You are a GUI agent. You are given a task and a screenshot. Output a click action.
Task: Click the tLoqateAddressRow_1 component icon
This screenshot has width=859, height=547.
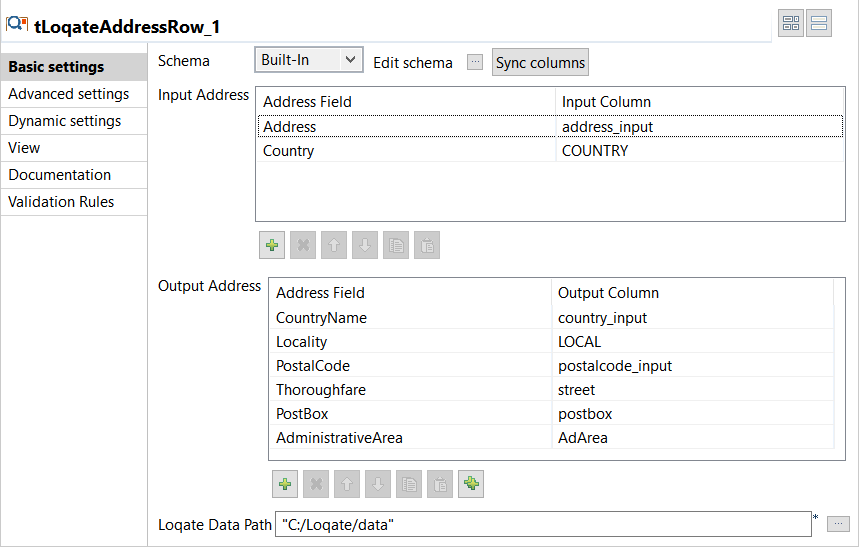(17, 24)
